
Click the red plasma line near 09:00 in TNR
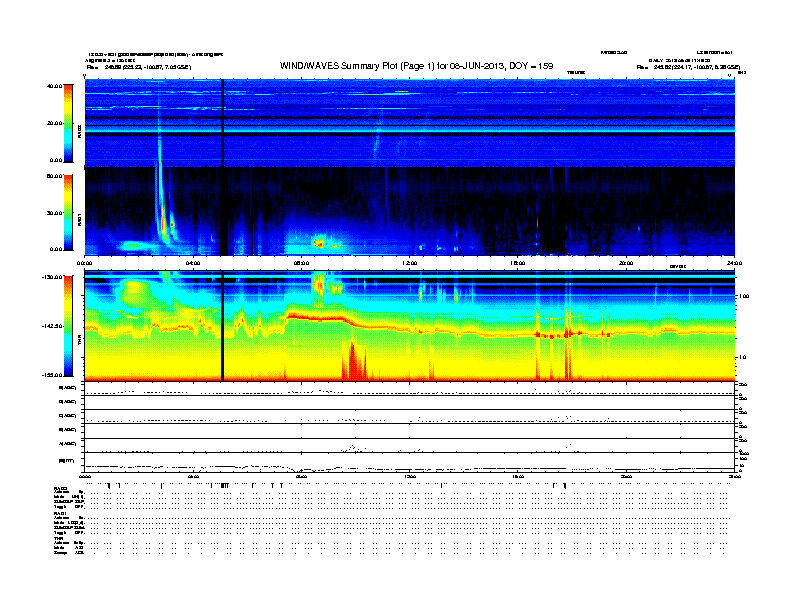[x=318, y=318]
